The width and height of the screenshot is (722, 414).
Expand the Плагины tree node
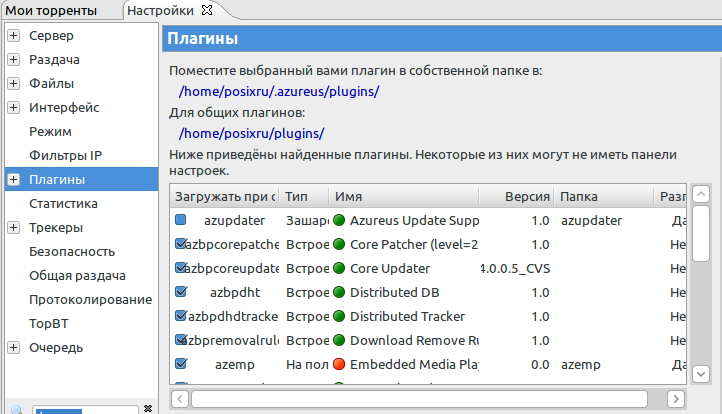(x=14, y=179)
